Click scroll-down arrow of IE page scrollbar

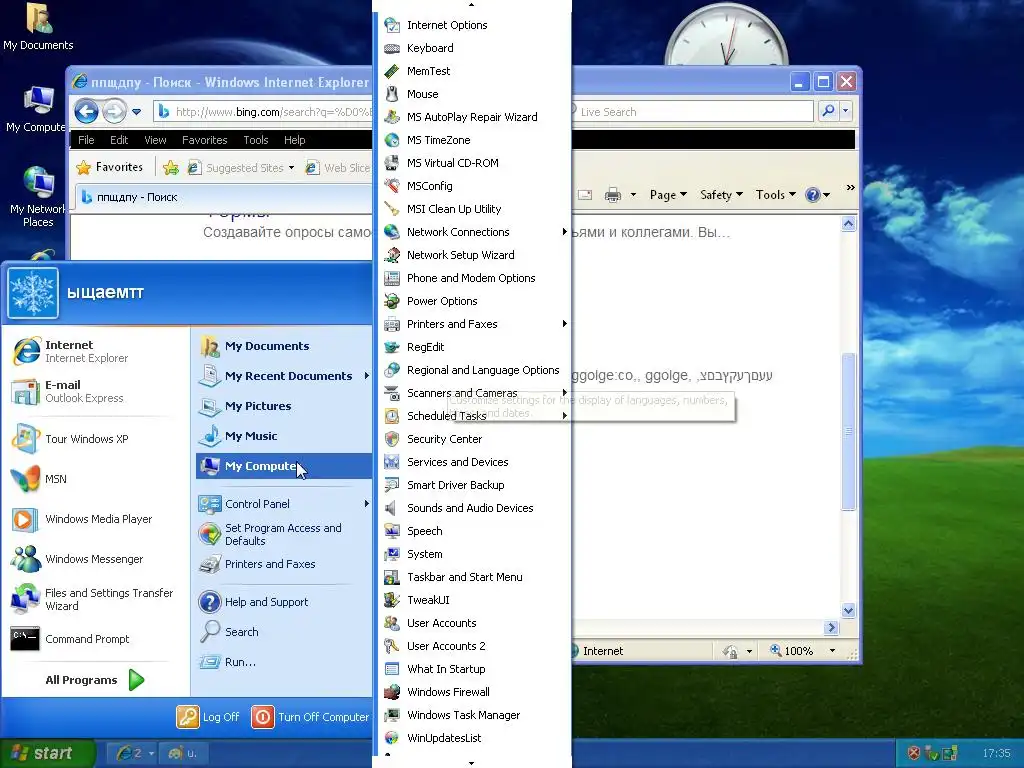[x=848, y=611]
